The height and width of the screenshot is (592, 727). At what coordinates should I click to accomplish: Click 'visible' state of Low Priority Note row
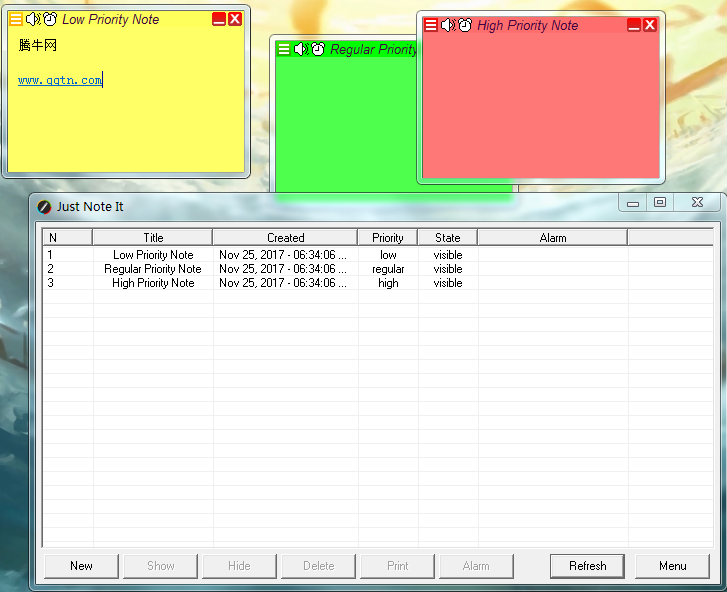click(x=448, y=255)
